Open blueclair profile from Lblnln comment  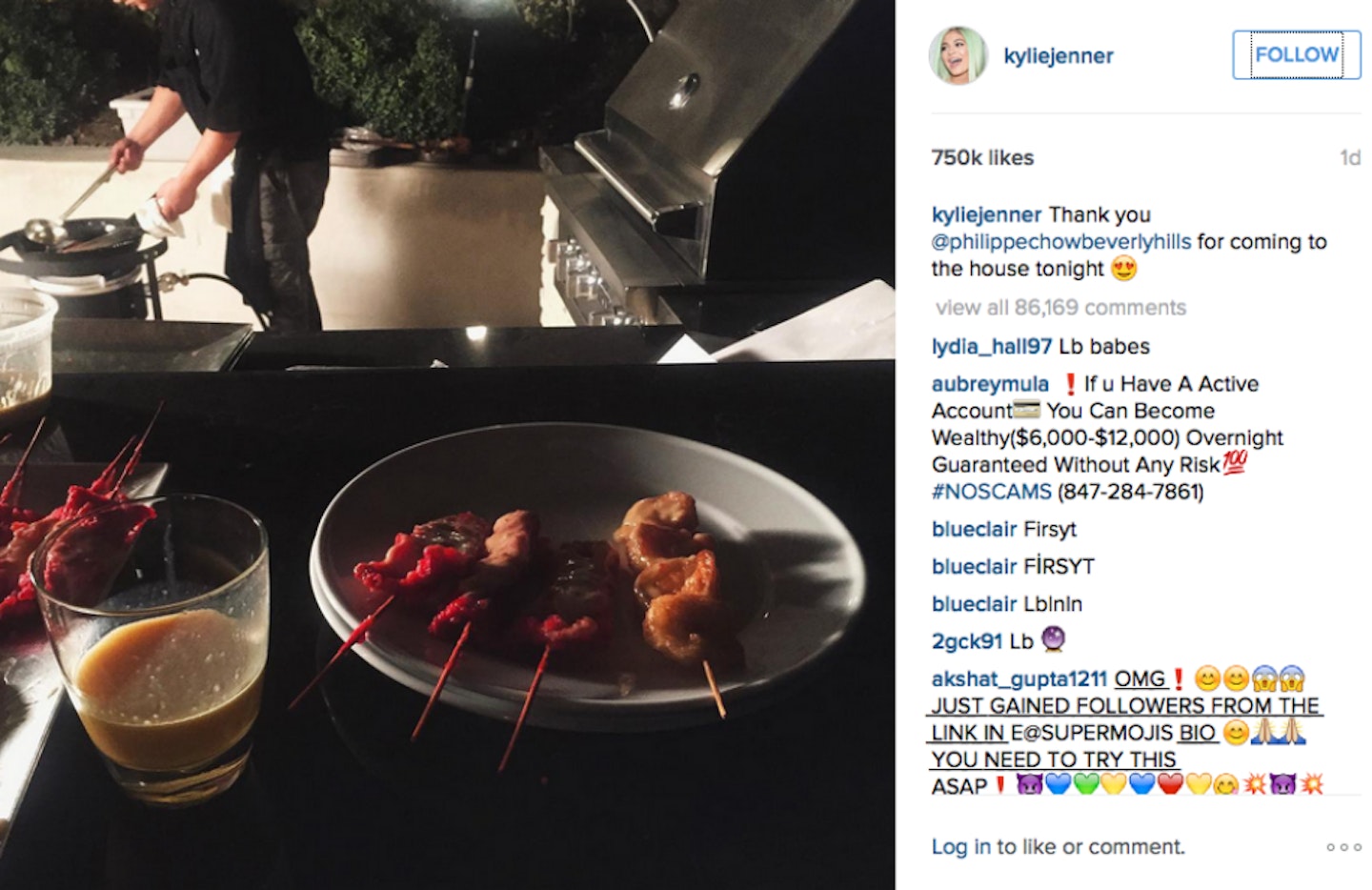974,604
